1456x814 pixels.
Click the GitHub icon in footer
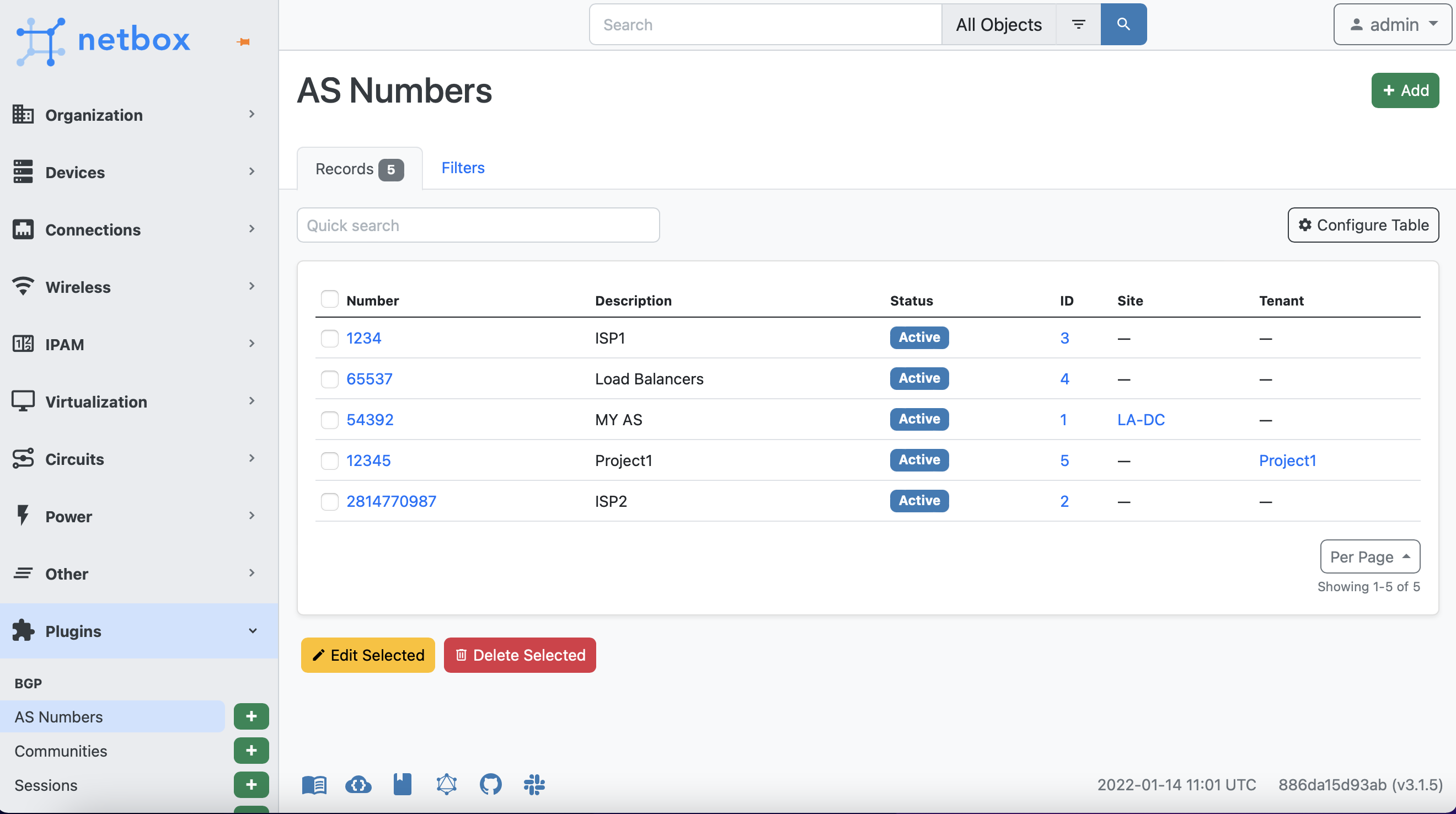point(490,784)
